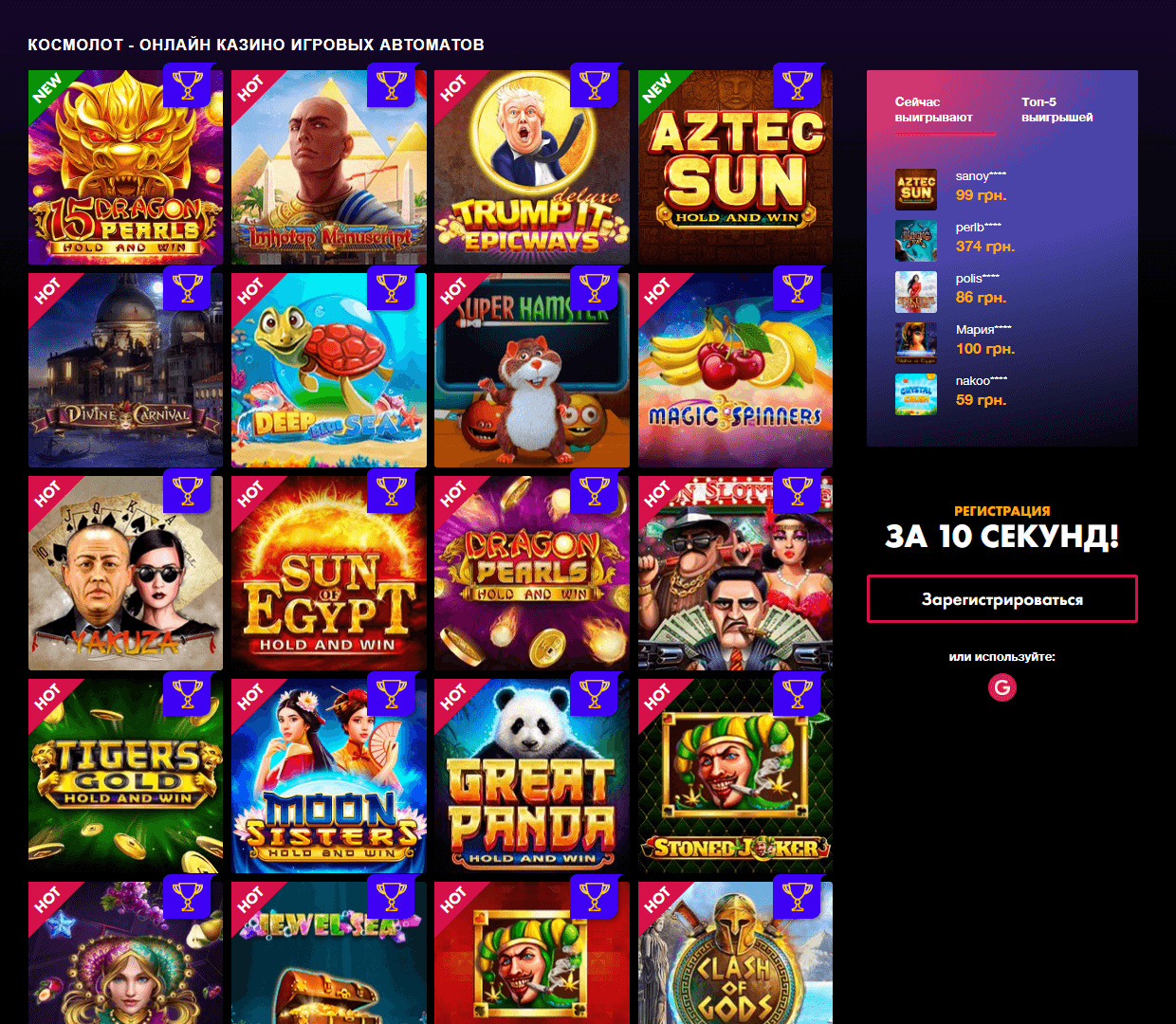Click the trophy icon on Aztec Sun tile
Screen dimensions: 1176x1024
(x=798, y=86)
